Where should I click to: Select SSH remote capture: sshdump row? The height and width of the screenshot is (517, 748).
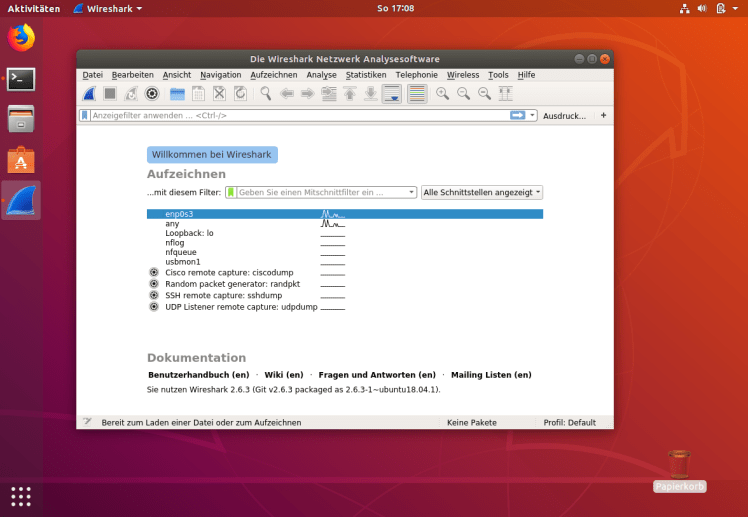point(345,295)
